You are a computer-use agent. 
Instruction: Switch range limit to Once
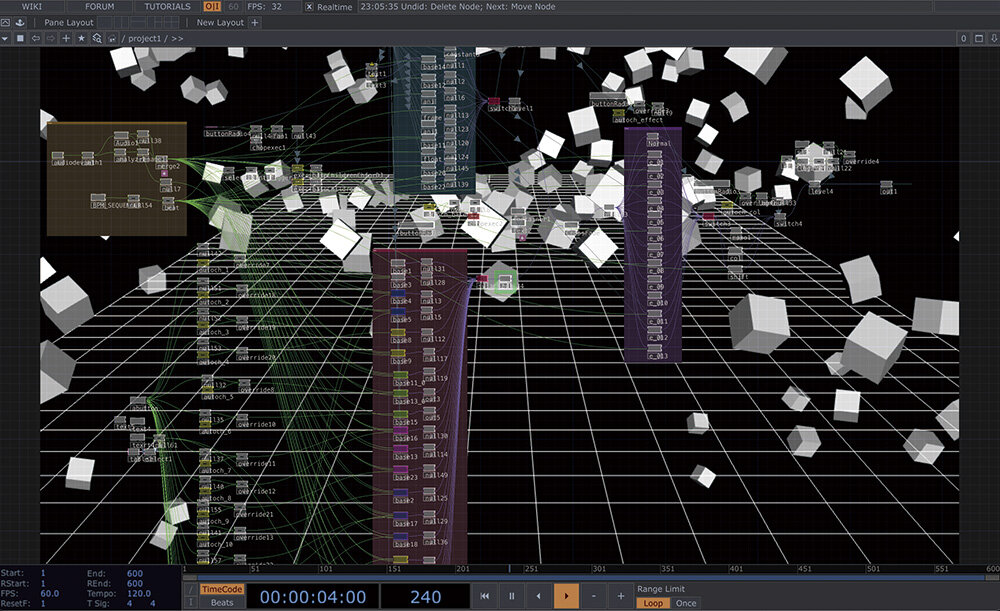click(686, 603)
